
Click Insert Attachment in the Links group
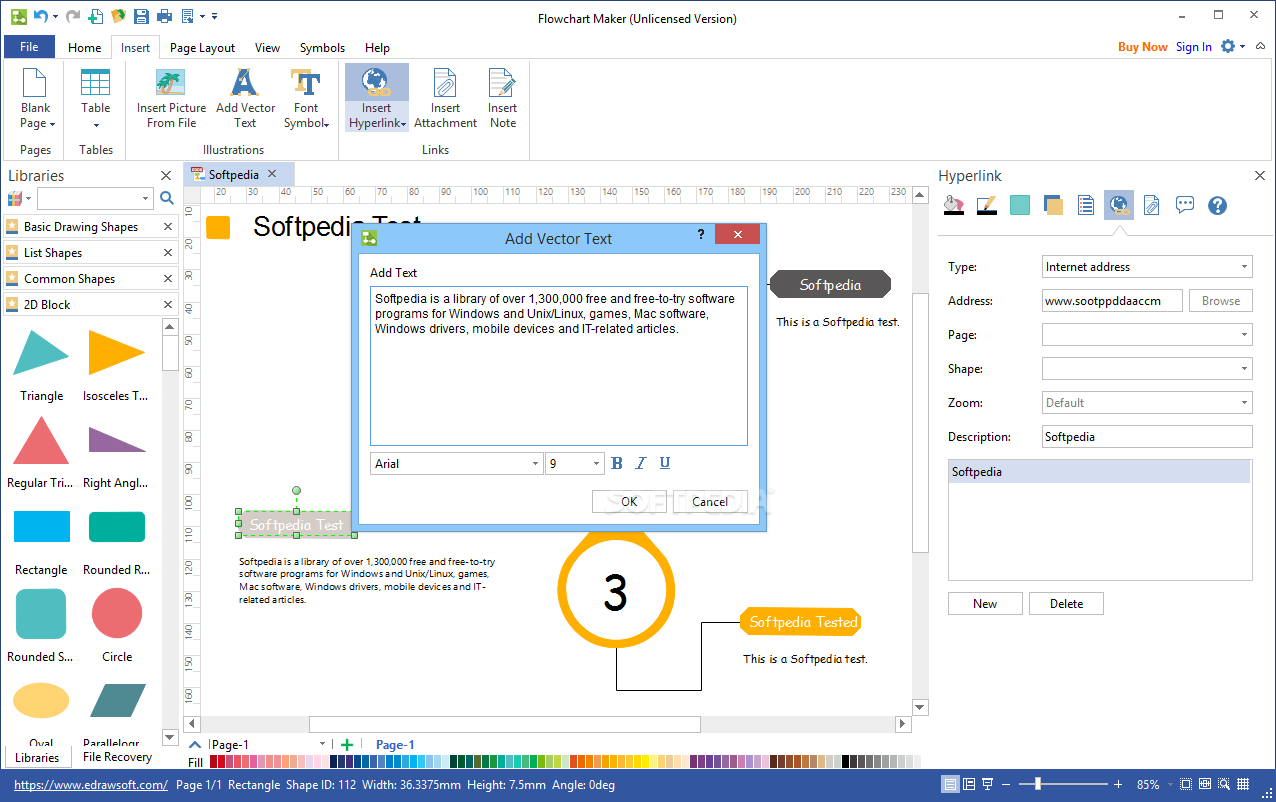click(445, 99)
